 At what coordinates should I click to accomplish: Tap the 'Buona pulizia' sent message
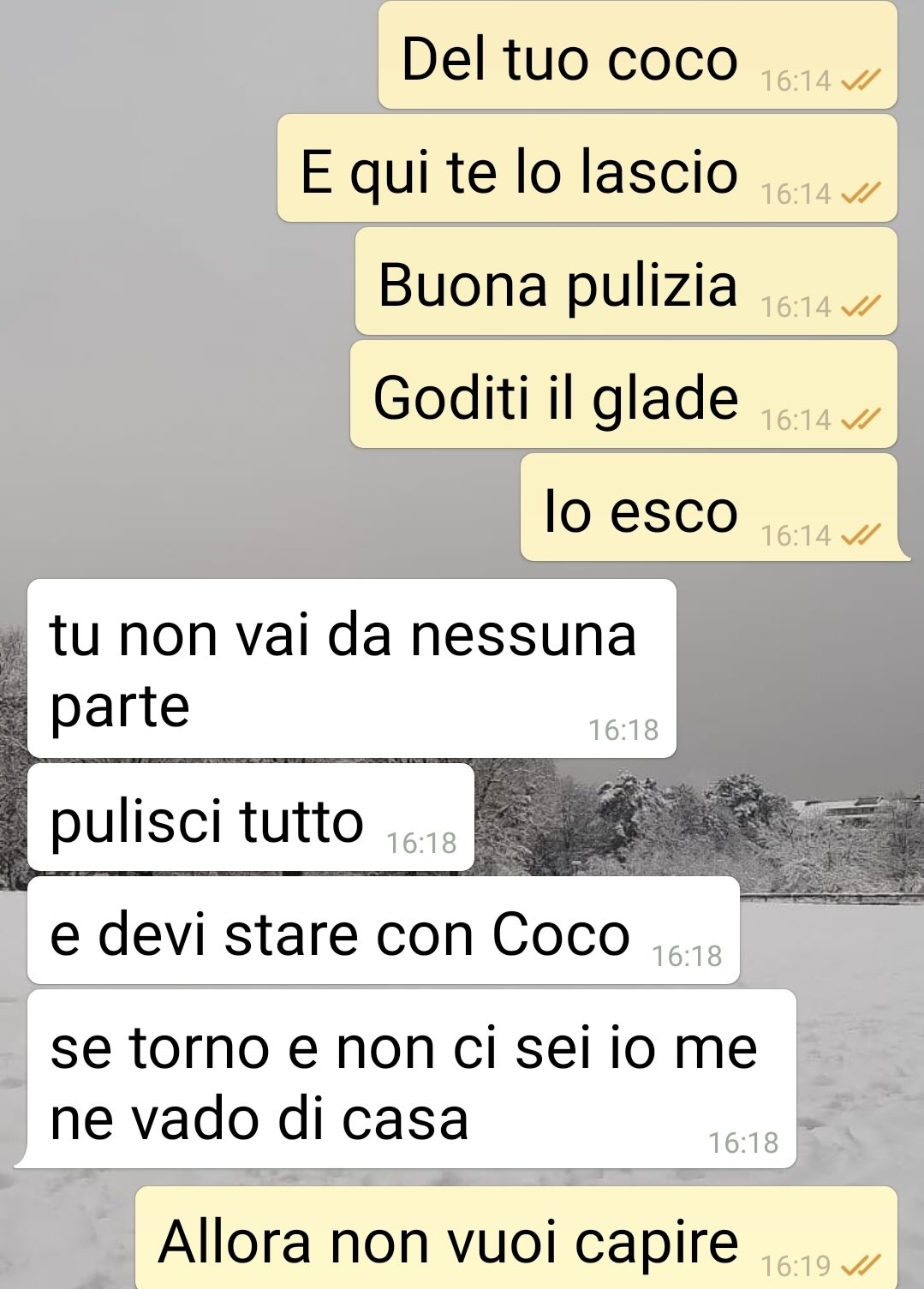(626, 281)
